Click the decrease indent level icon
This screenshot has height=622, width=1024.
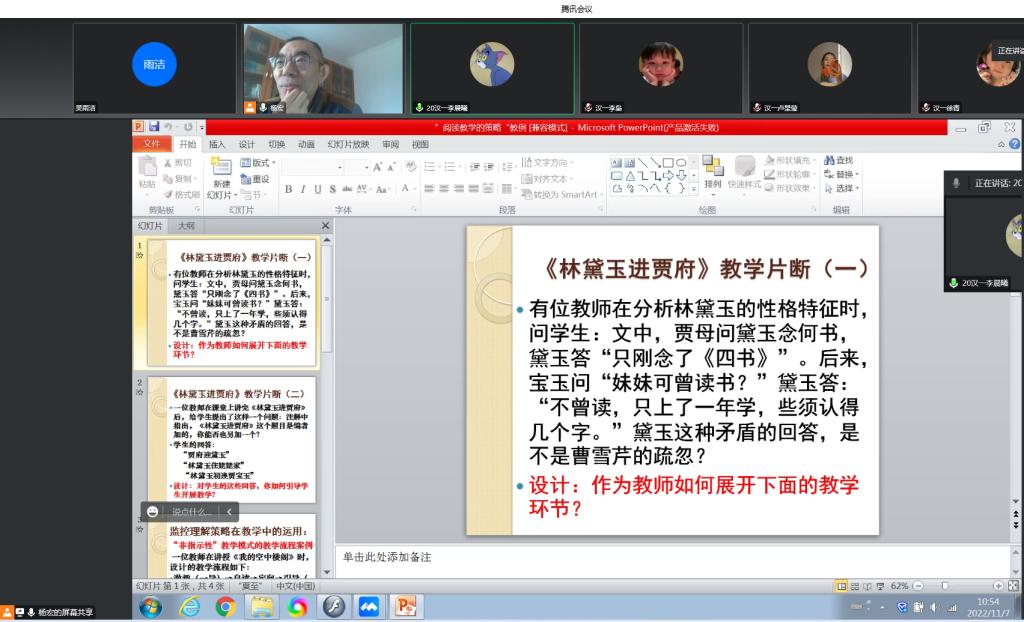click(x=475, y=167)
